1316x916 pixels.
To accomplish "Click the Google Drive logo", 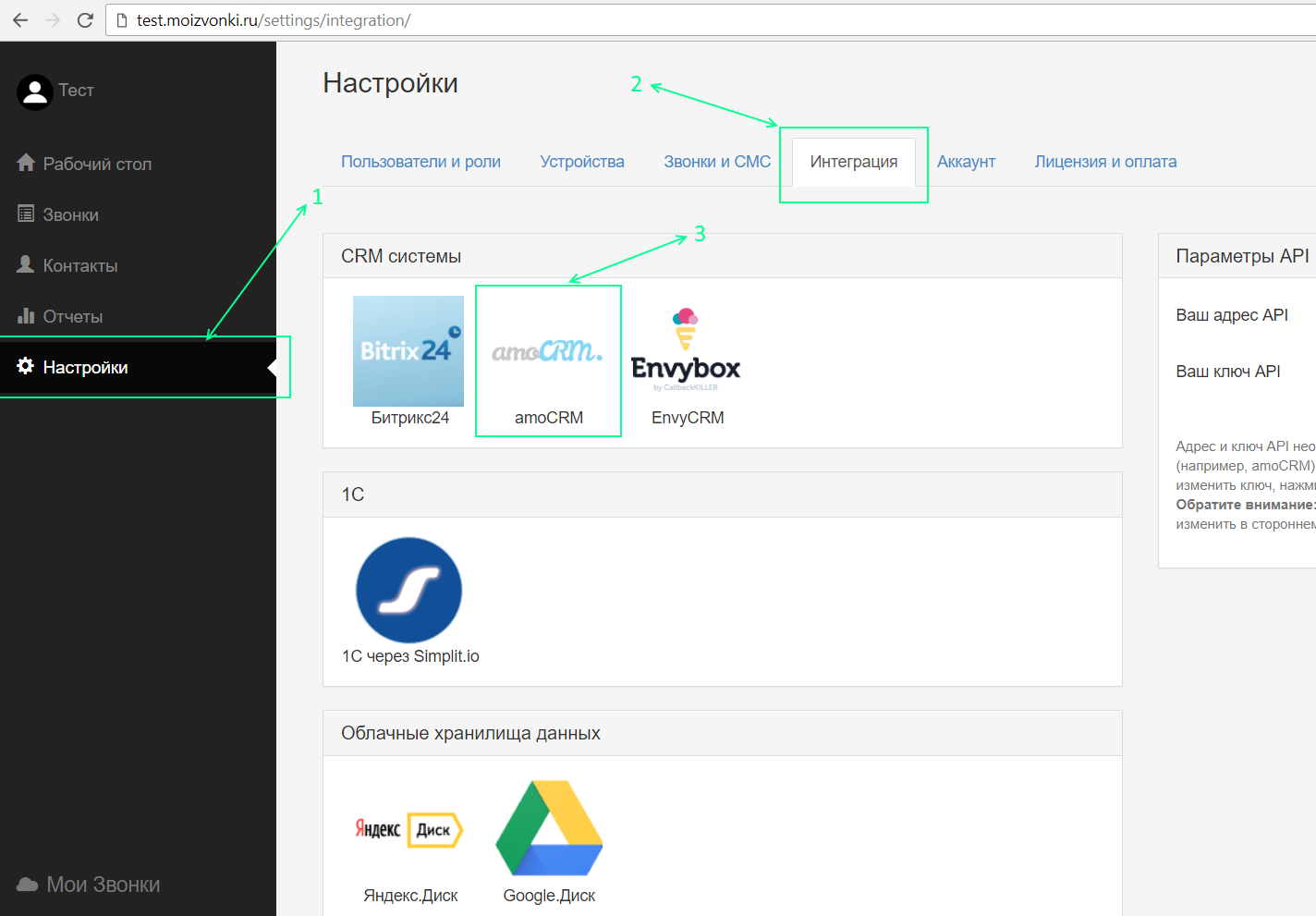I will [x=549, y=828].
